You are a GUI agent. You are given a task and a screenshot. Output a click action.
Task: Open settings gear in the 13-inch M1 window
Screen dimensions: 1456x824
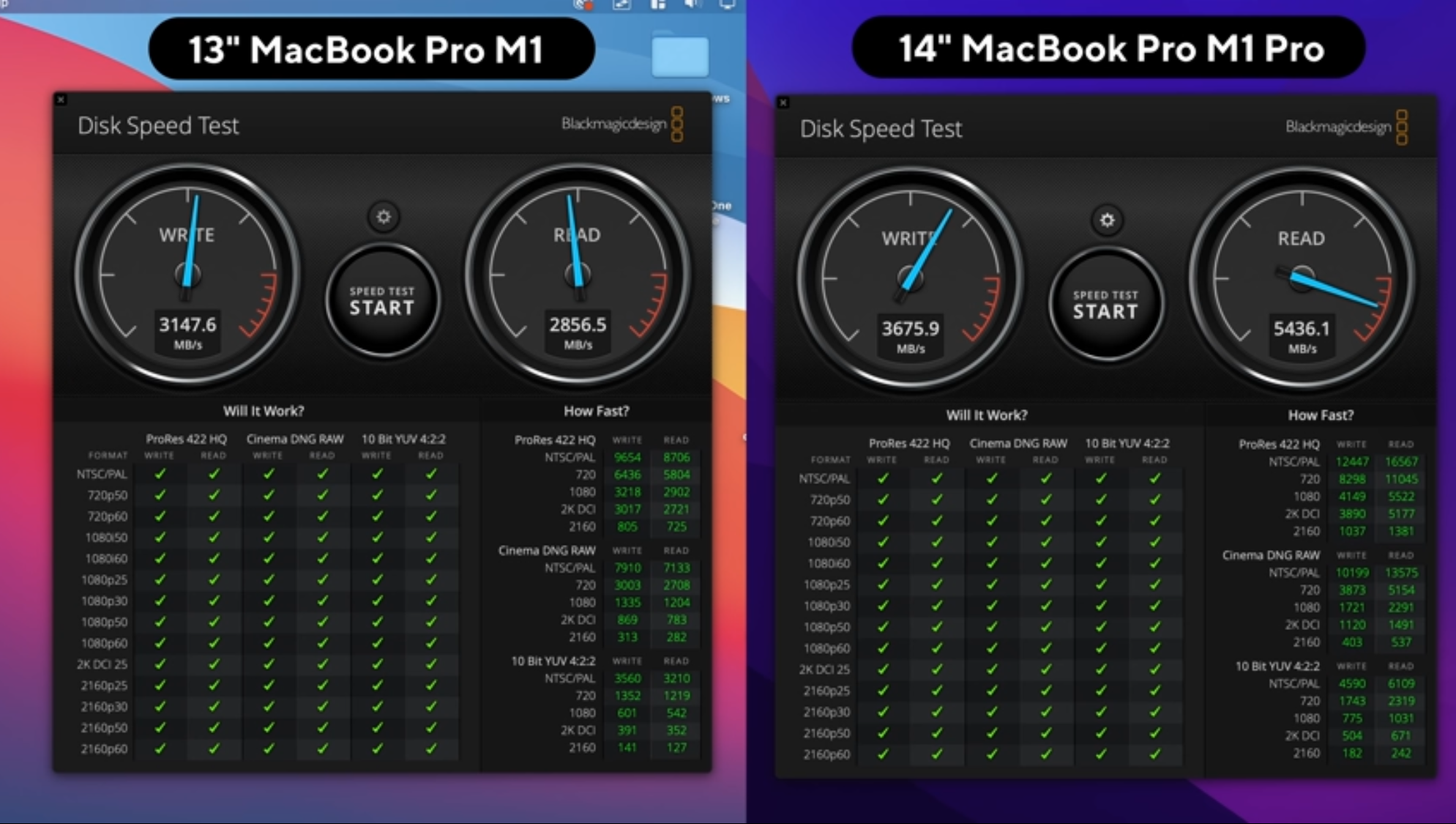click(383, 217)
